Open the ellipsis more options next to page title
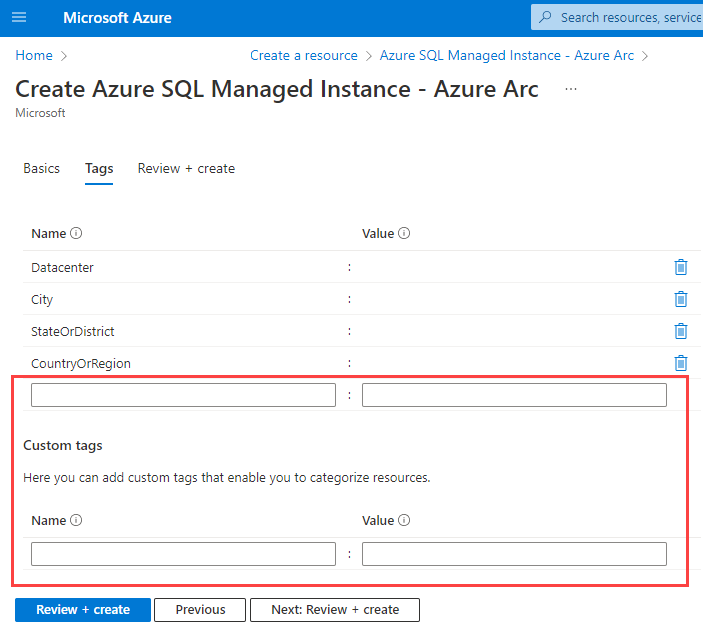 coord(571,89)
